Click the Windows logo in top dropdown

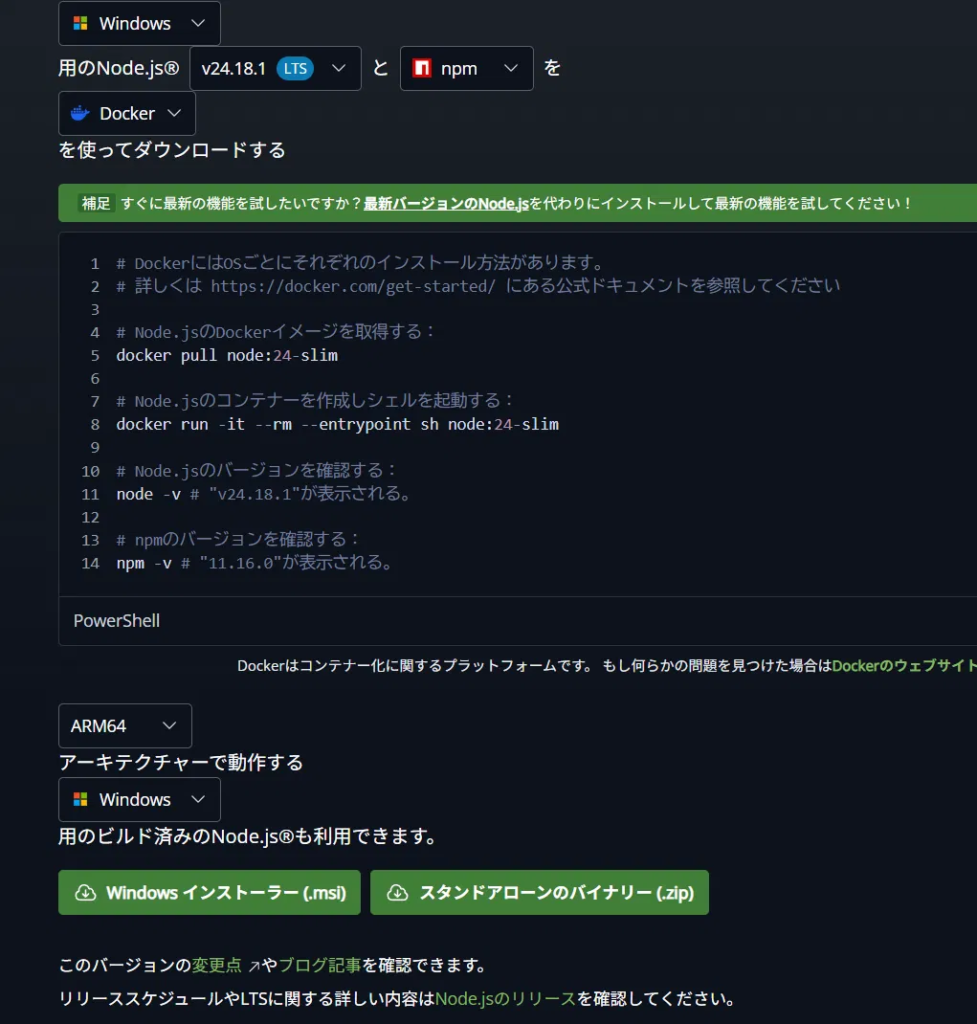[80, 24]
